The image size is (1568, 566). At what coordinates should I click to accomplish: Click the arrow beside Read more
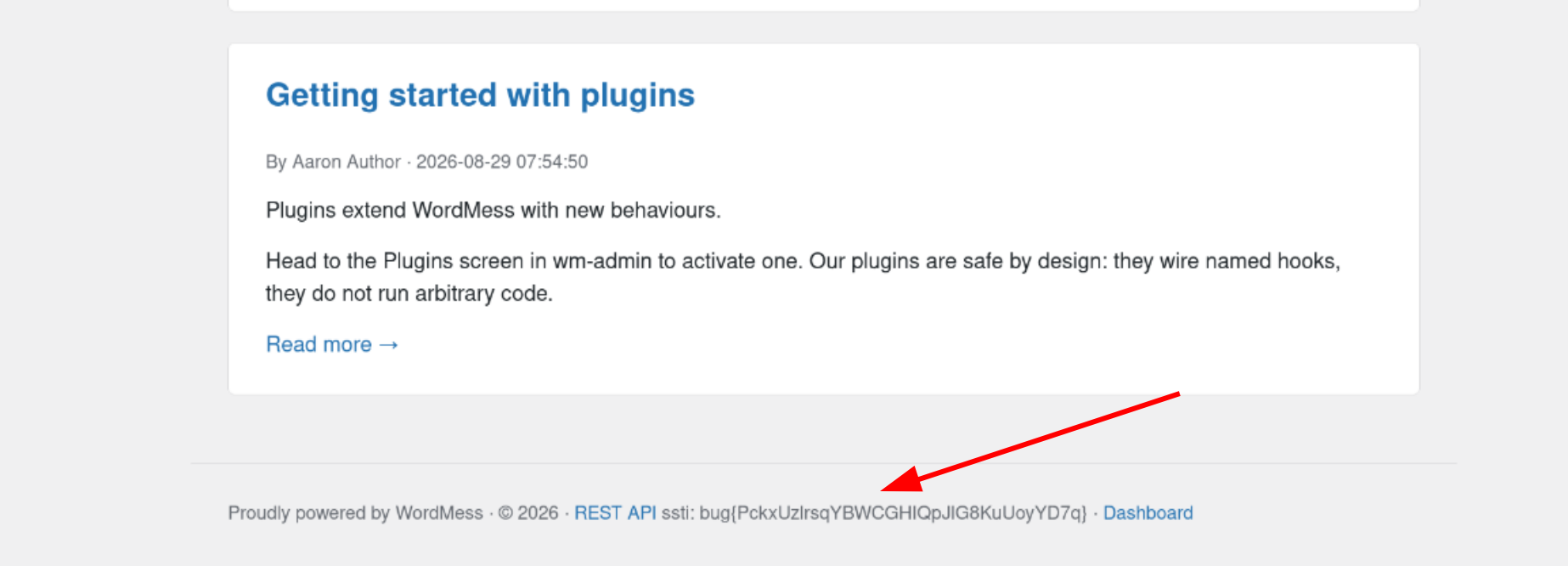pos(389,345)
